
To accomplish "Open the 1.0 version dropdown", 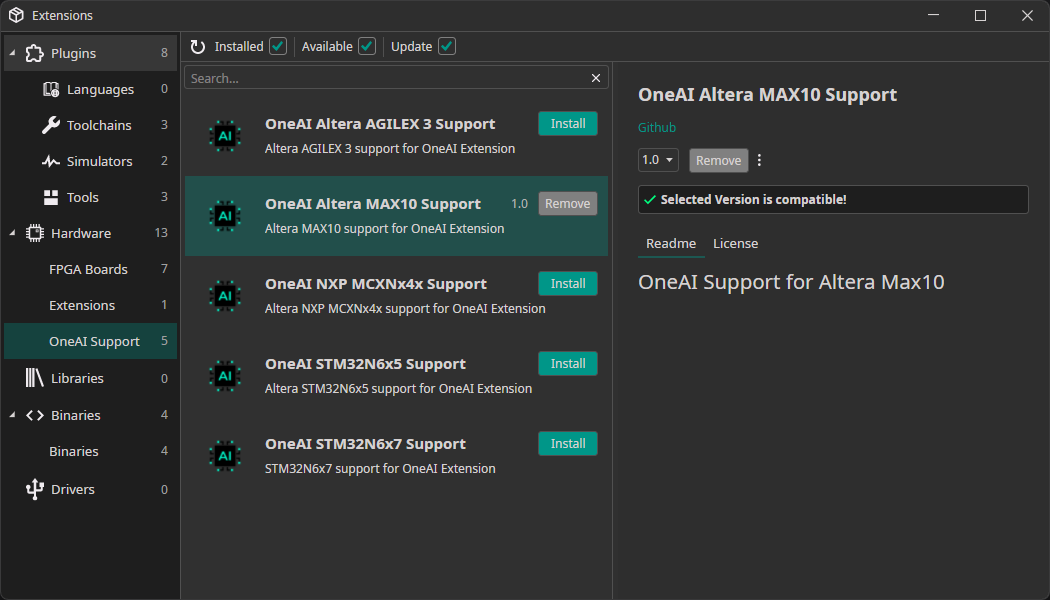I will coord(658,160).
